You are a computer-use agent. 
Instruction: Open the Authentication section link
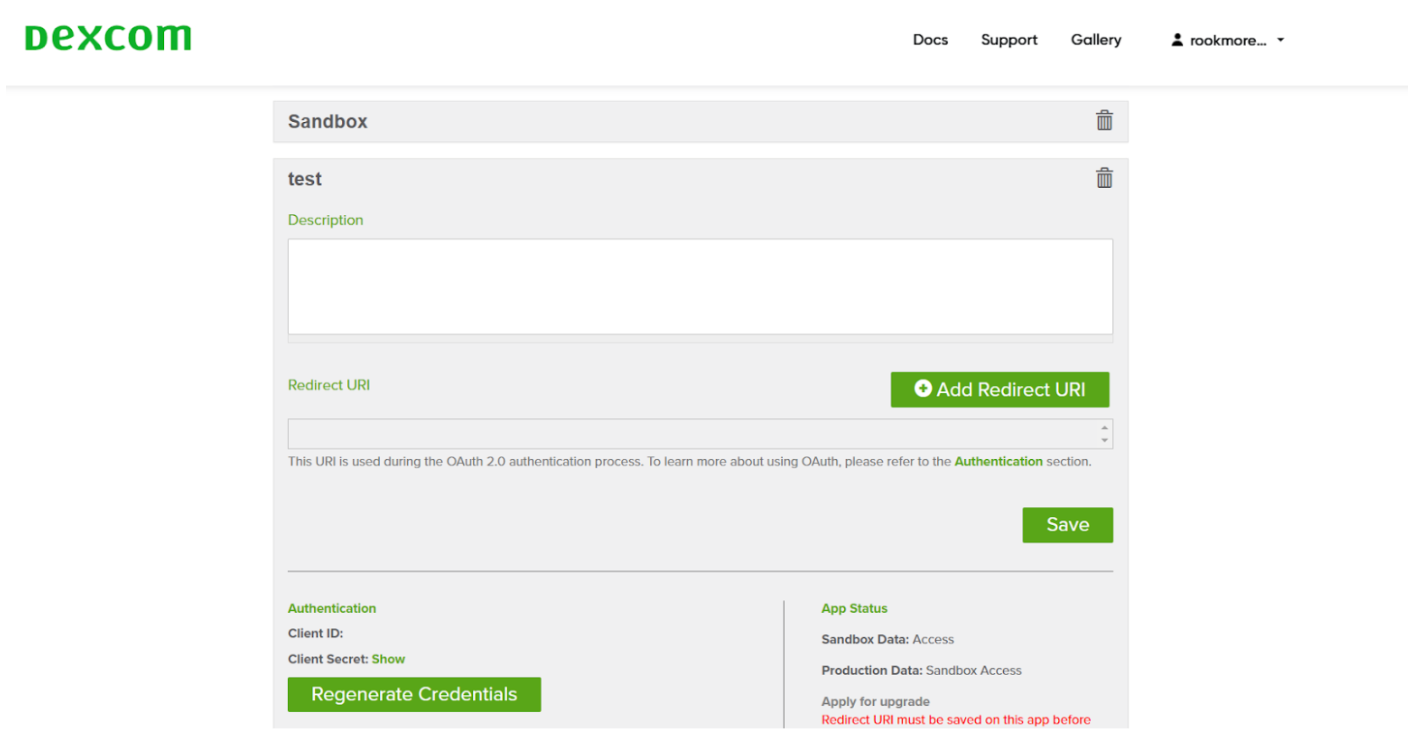coord(998,462)
